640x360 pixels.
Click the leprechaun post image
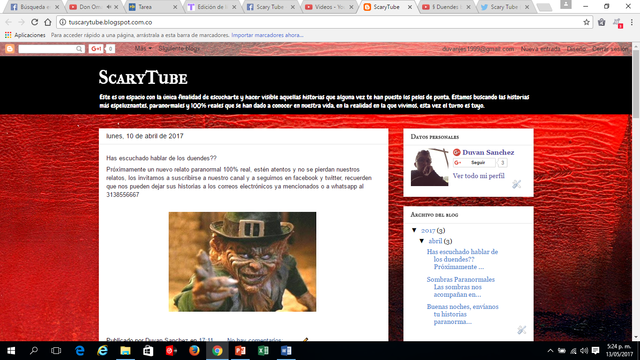coord(242,262)
